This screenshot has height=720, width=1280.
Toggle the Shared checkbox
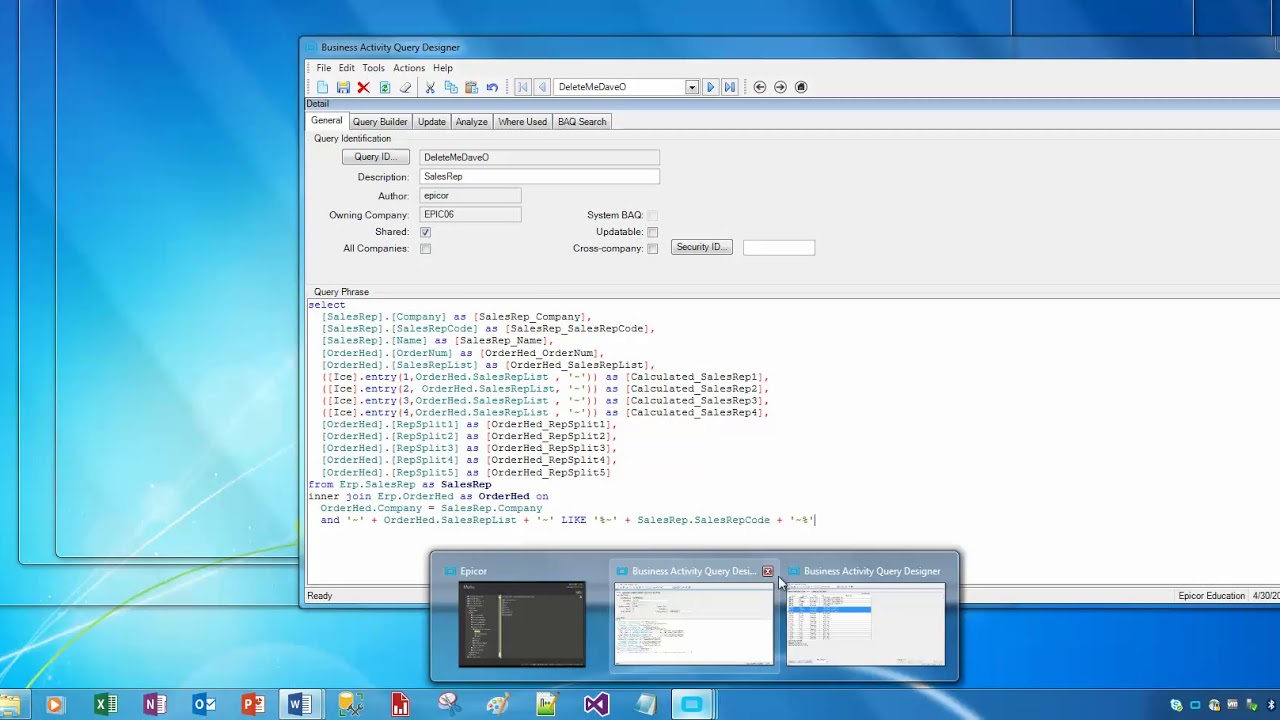(x=425, y=232)
